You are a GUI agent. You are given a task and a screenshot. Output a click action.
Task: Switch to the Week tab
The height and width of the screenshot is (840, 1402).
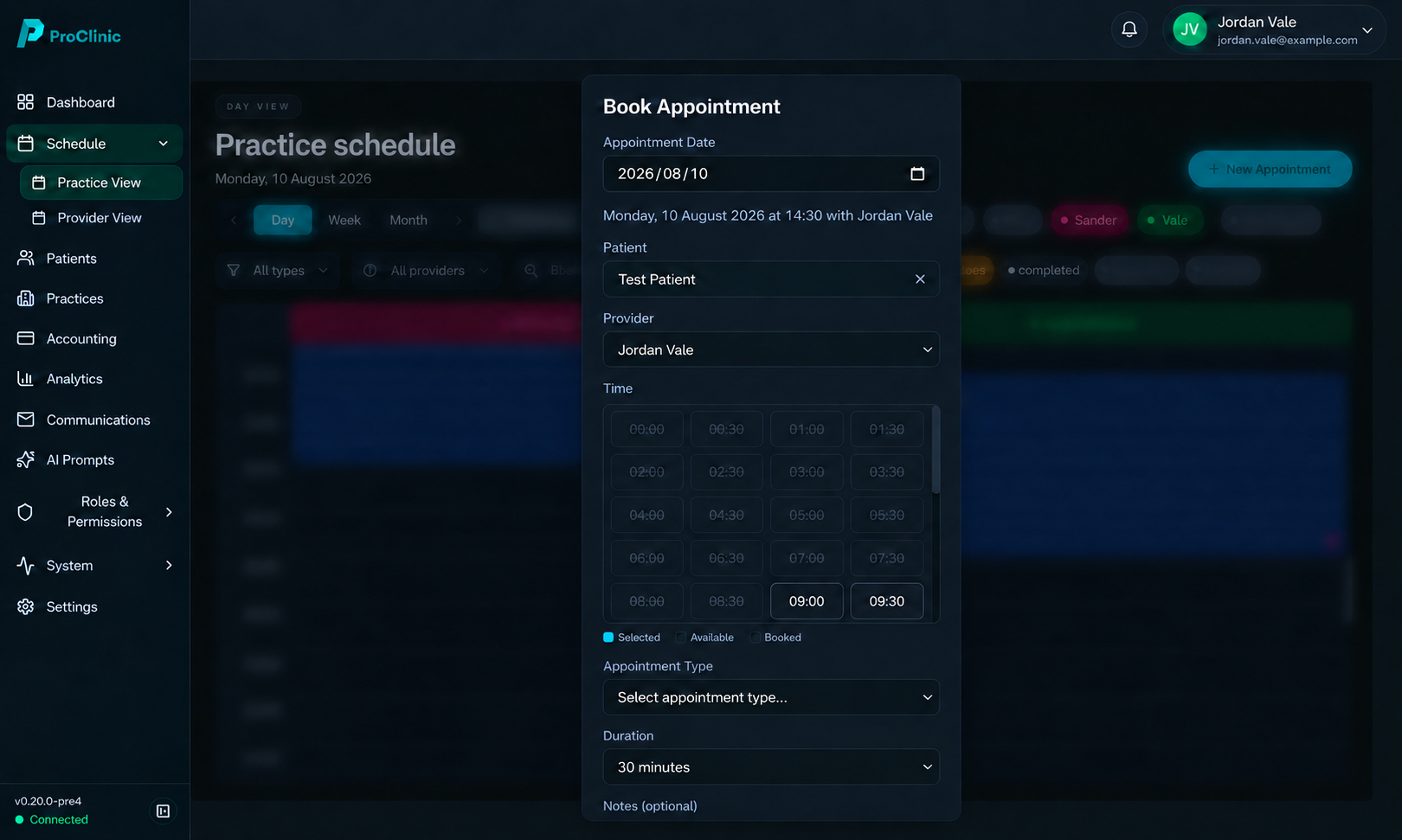[x=344, y=220]
